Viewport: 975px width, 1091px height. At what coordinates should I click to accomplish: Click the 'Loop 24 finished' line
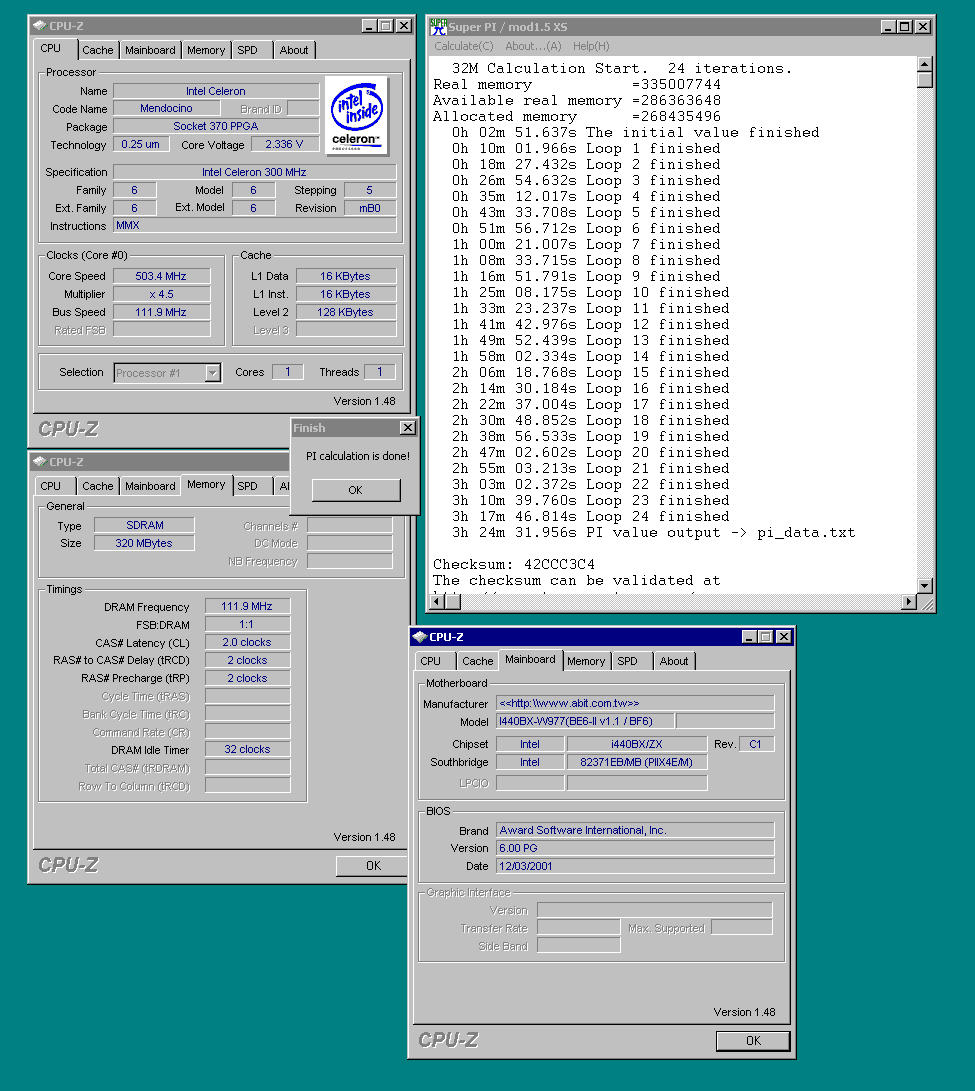591,516
